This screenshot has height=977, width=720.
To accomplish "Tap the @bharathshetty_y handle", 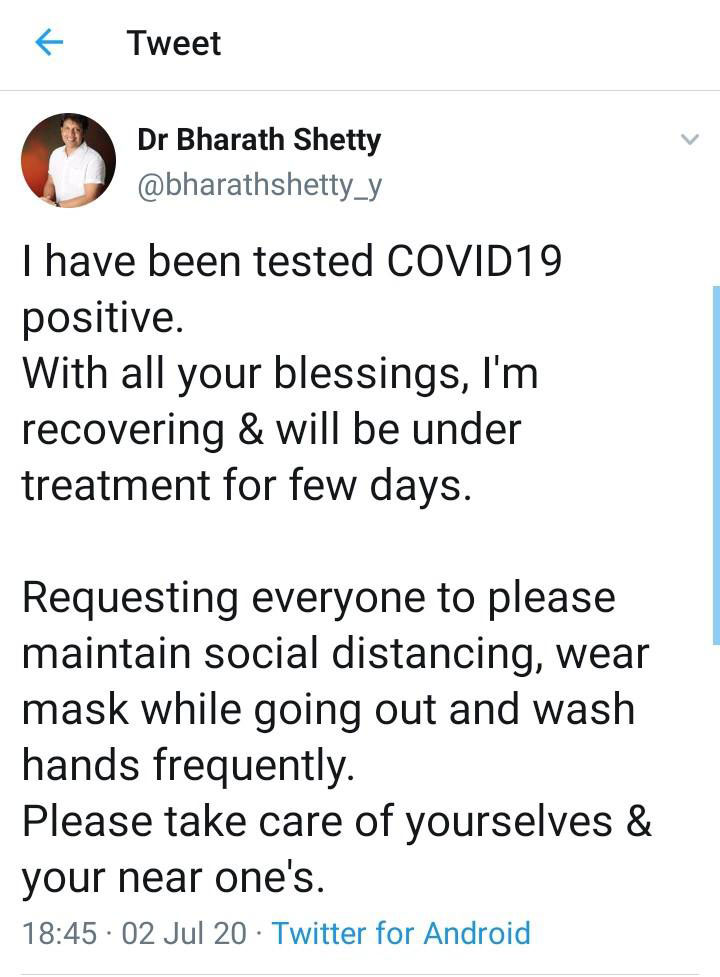I will (x=259, y=186).
